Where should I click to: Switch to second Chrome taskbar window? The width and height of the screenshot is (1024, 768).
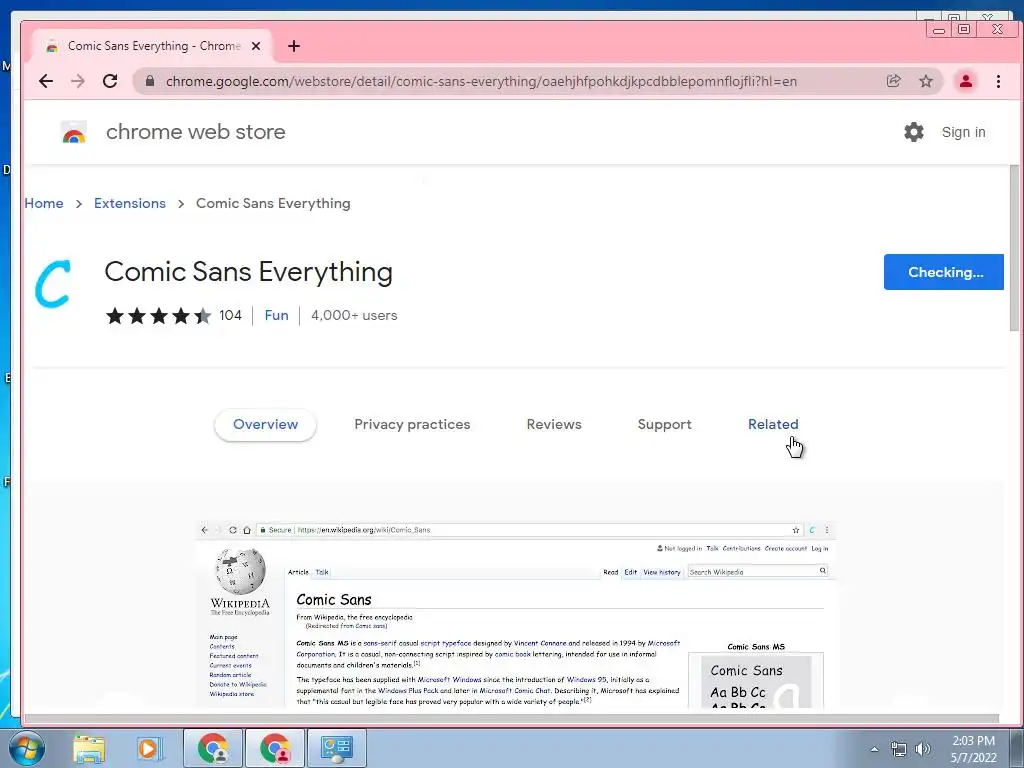point(274,748)
